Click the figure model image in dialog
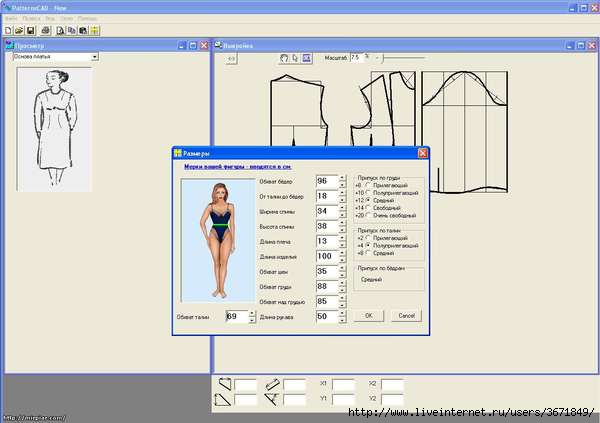The image size is (600, 423). [218, 240]
